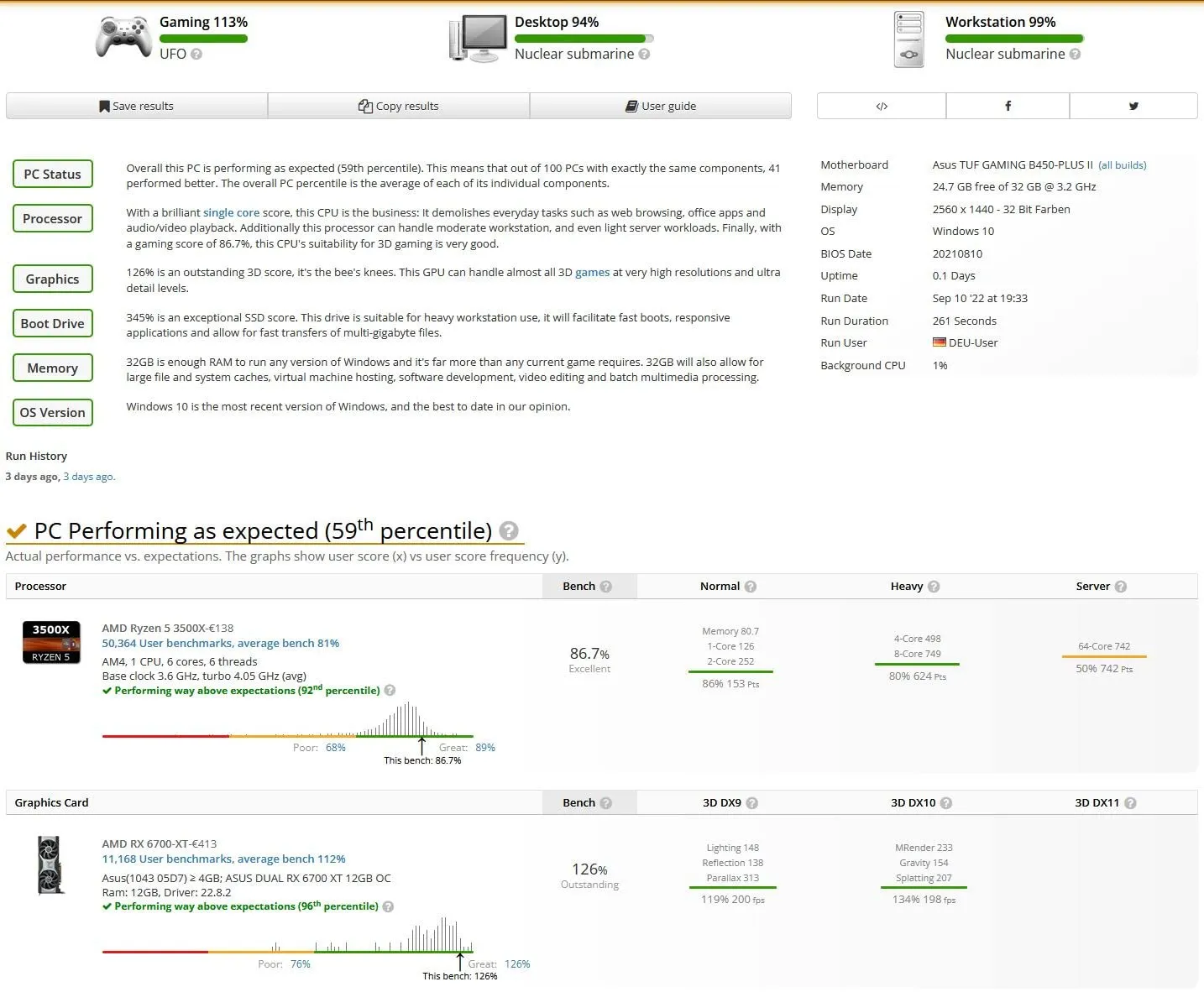The image size is (1204, 992).
Task: Follow the 'single core' link
Action: click(231, 213)
